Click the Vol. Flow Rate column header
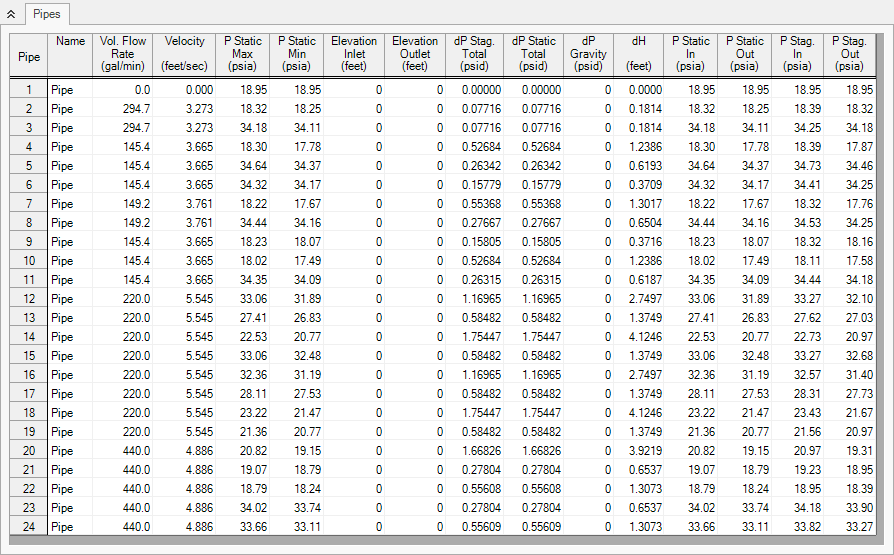This screenshot has width=894, height=555. coord(123,54)
